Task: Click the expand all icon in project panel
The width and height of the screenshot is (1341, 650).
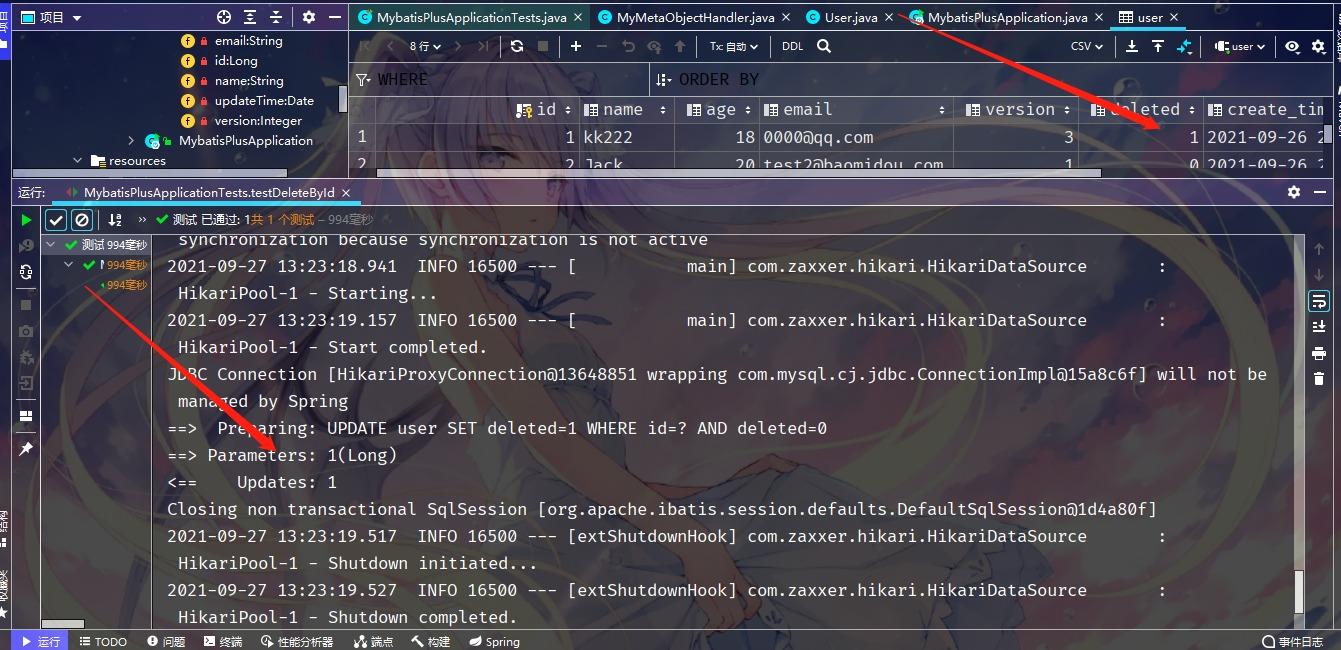Action: (x=250, y=17)
